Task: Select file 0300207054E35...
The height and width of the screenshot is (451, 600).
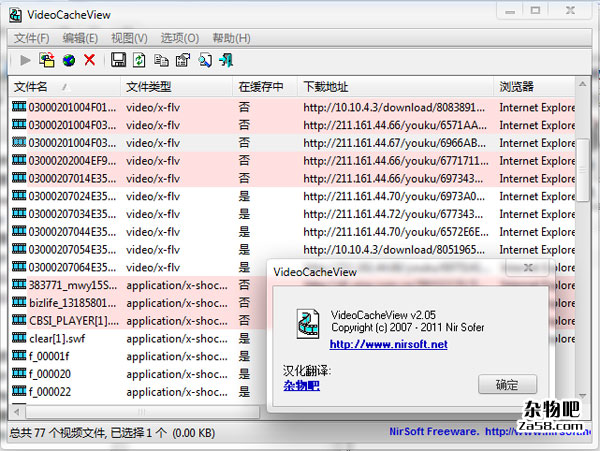Action: click(72, 249)
